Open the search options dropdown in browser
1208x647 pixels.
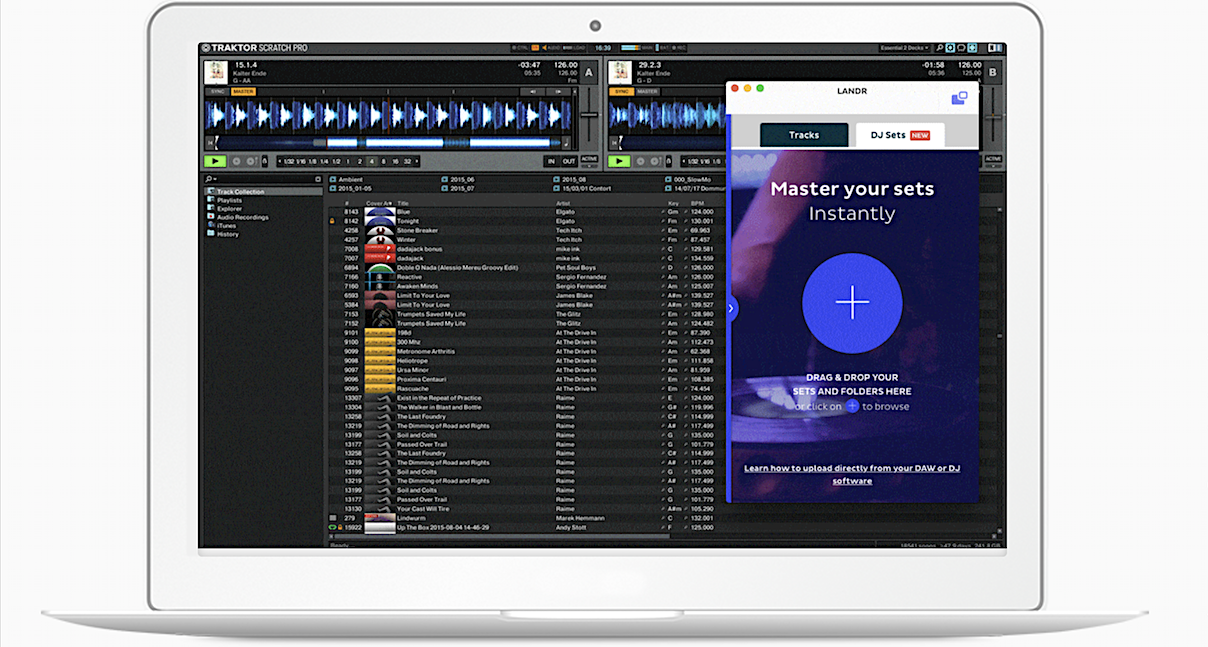[213, 179]
